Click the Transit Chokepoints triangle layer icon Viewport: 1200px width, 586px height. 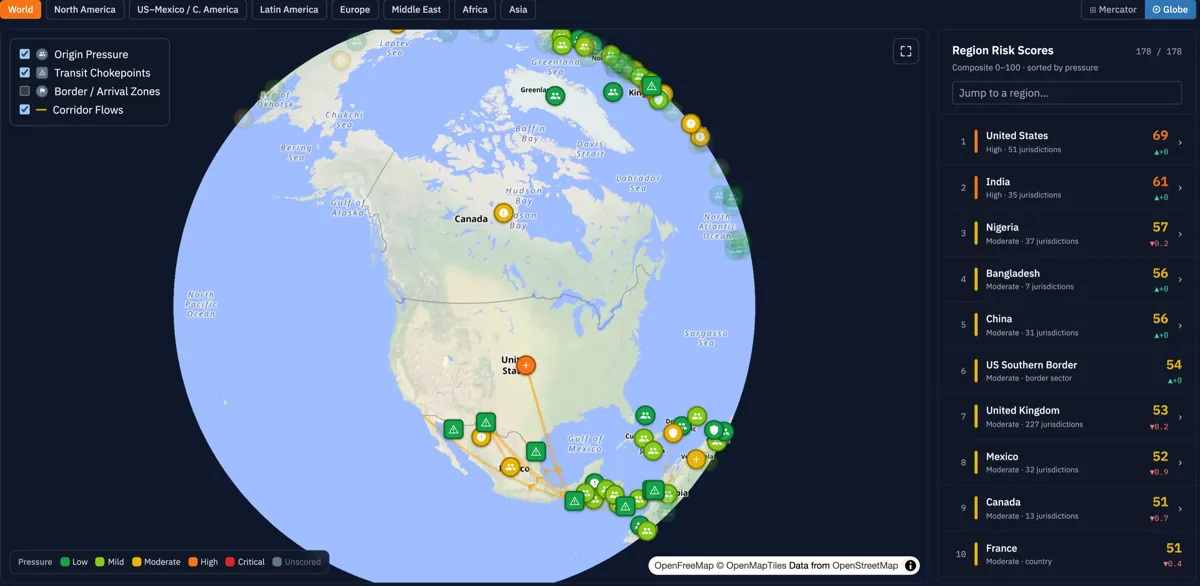pyautogui.click(x=42, y=73)
